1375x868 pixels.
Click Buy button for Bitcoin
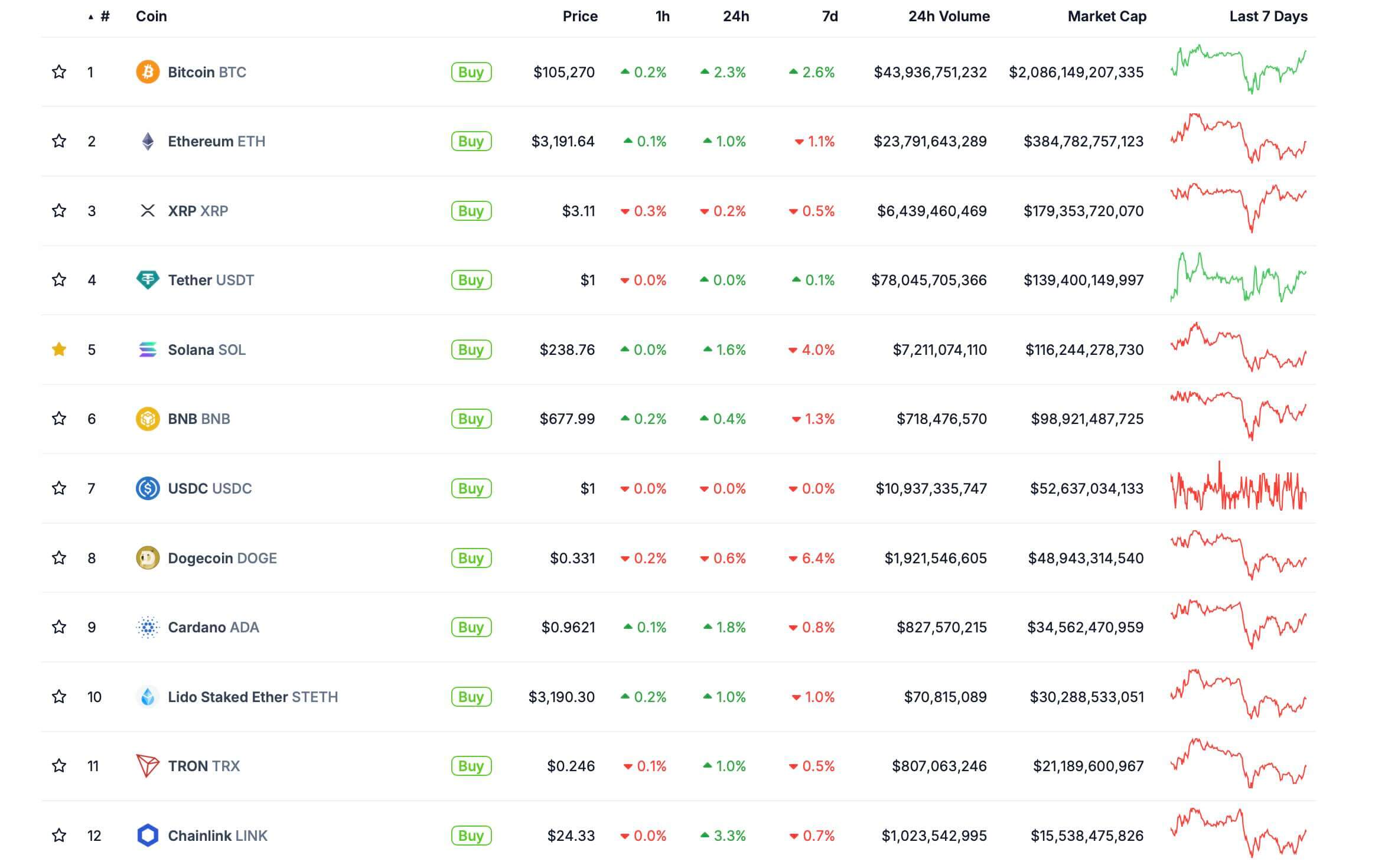tap(471, 72)
